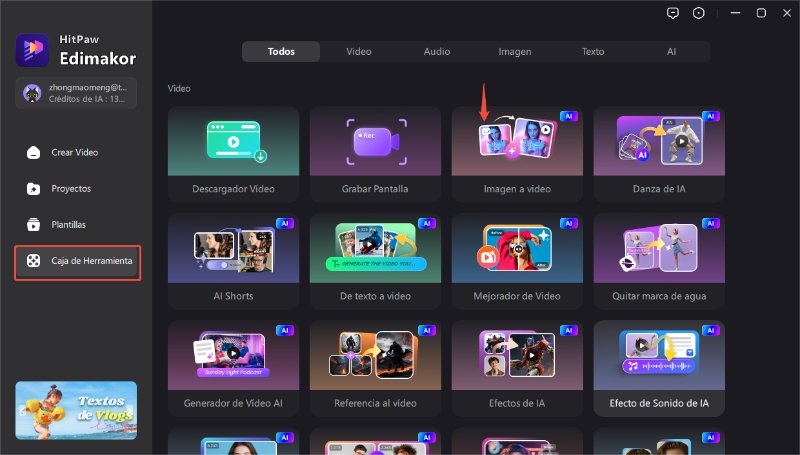Open the hexagon settings icon
This screenshot has height=455, width=800.
click(698, 13)
